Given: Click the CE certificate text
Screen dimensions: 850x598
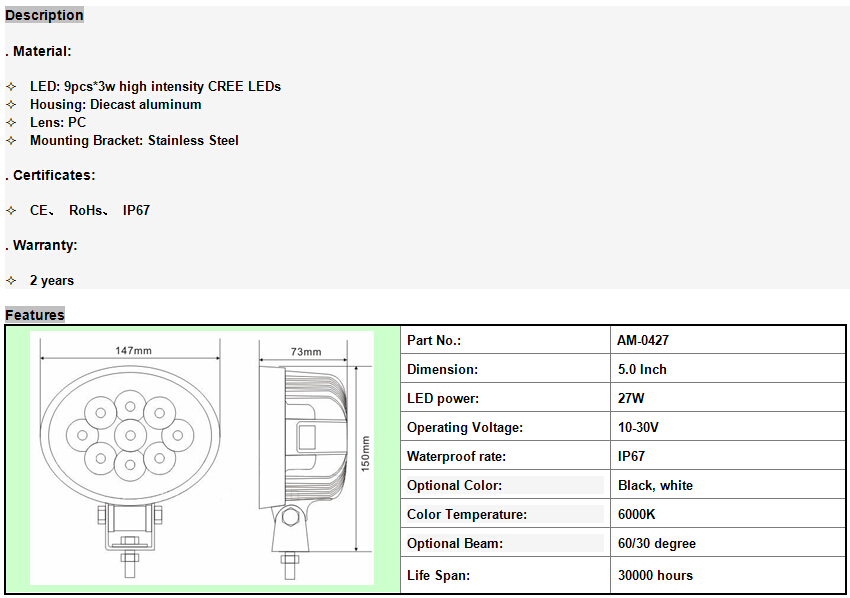Looking at the screenshot, I should point(41,210).
